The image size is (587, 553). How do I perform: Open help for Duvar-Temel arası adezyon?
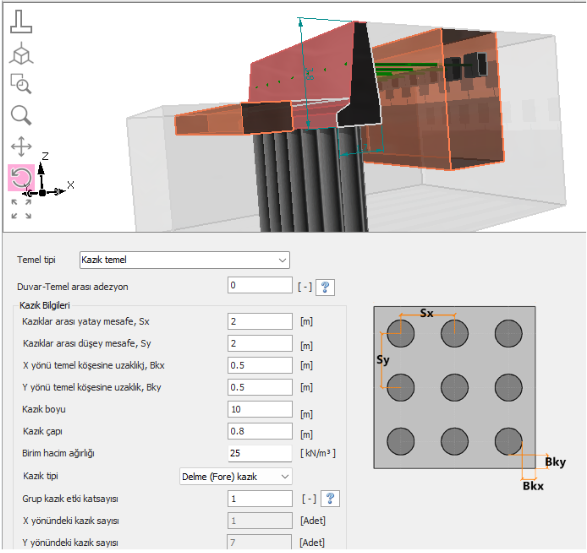[x=325, y=287]
